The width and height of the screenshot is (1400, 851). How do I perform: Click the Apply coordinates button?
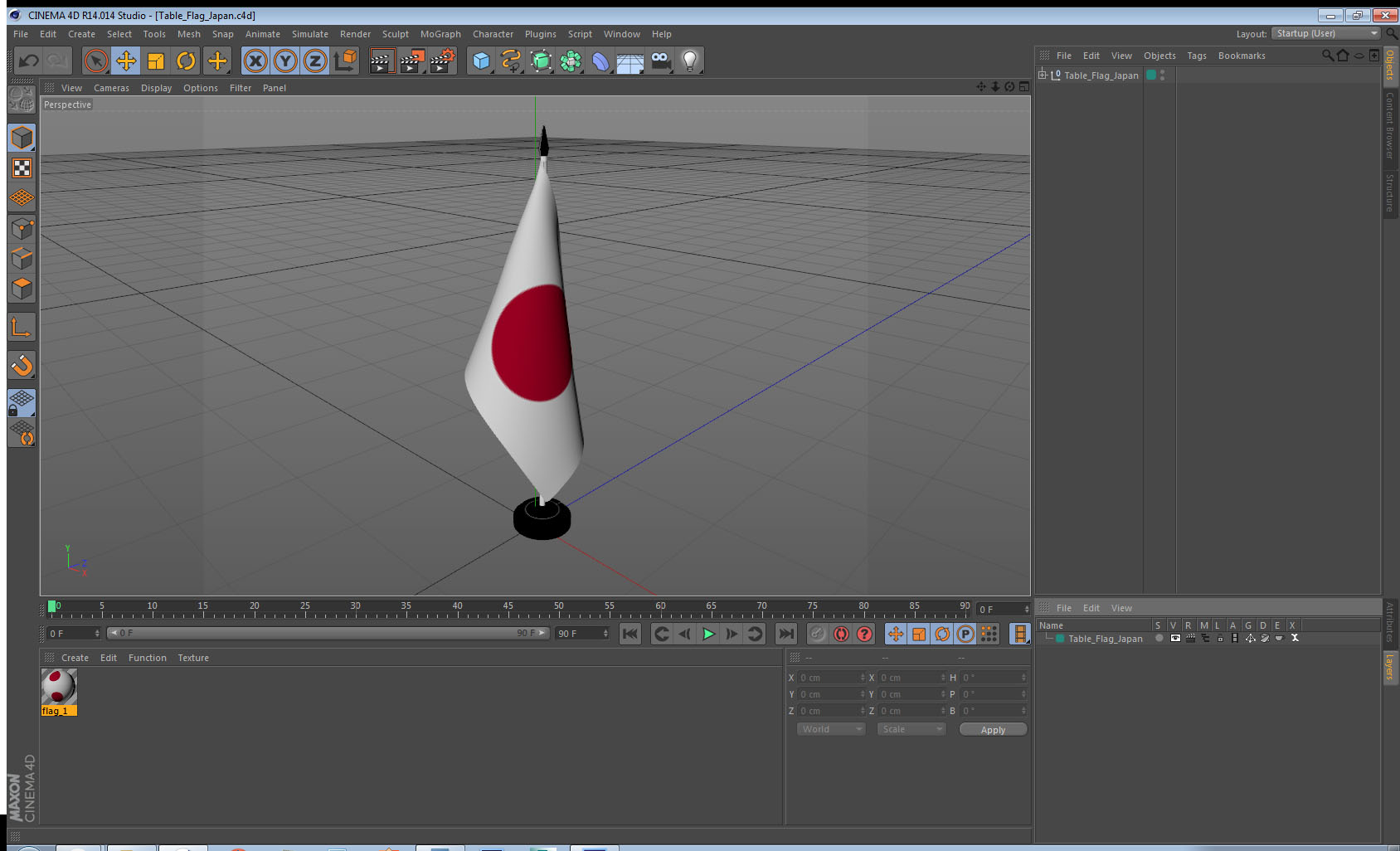(x=993, y=729)
